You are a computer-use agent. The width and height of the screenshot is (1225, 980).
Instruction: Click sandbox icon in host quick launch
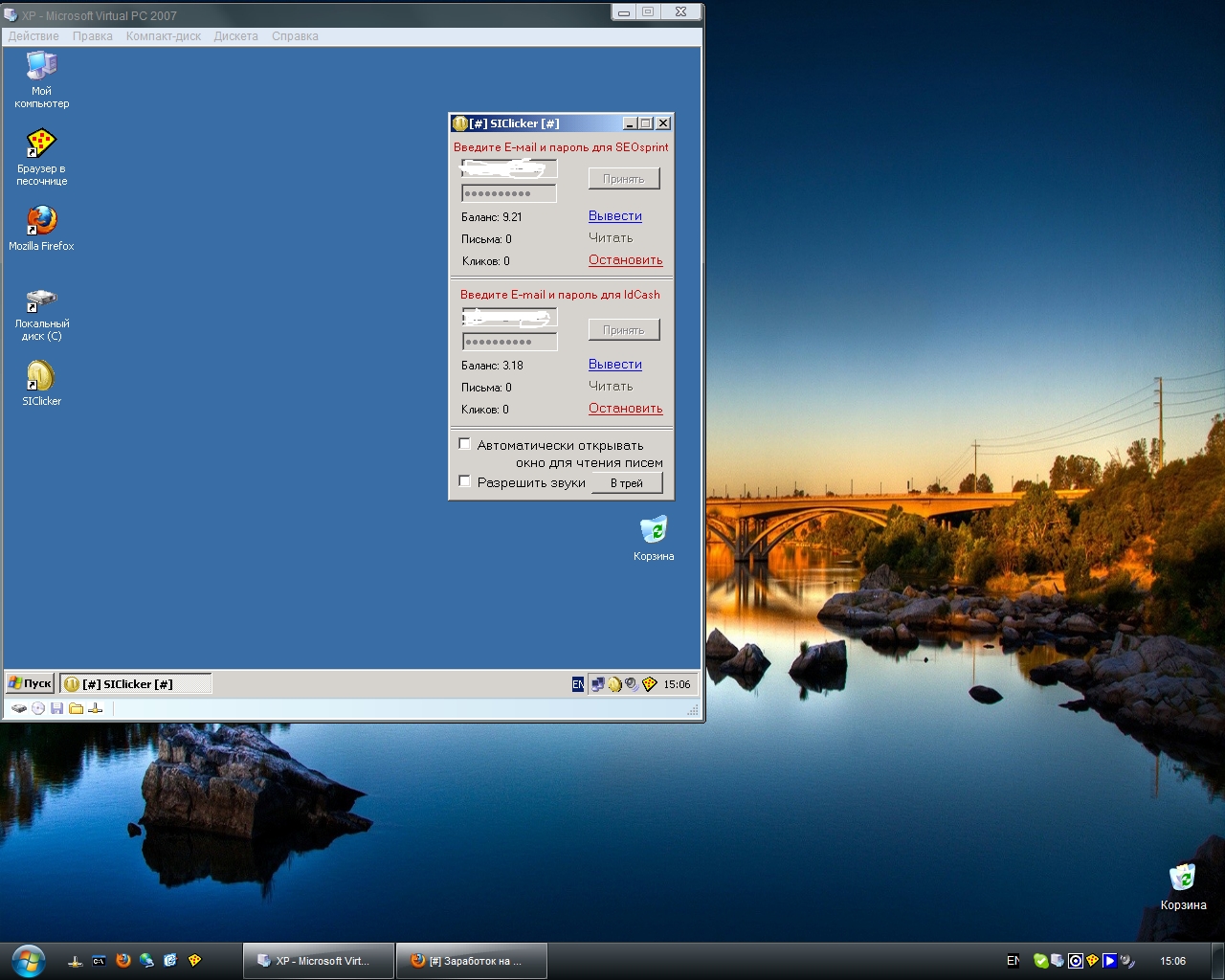[x=194, y=961]
